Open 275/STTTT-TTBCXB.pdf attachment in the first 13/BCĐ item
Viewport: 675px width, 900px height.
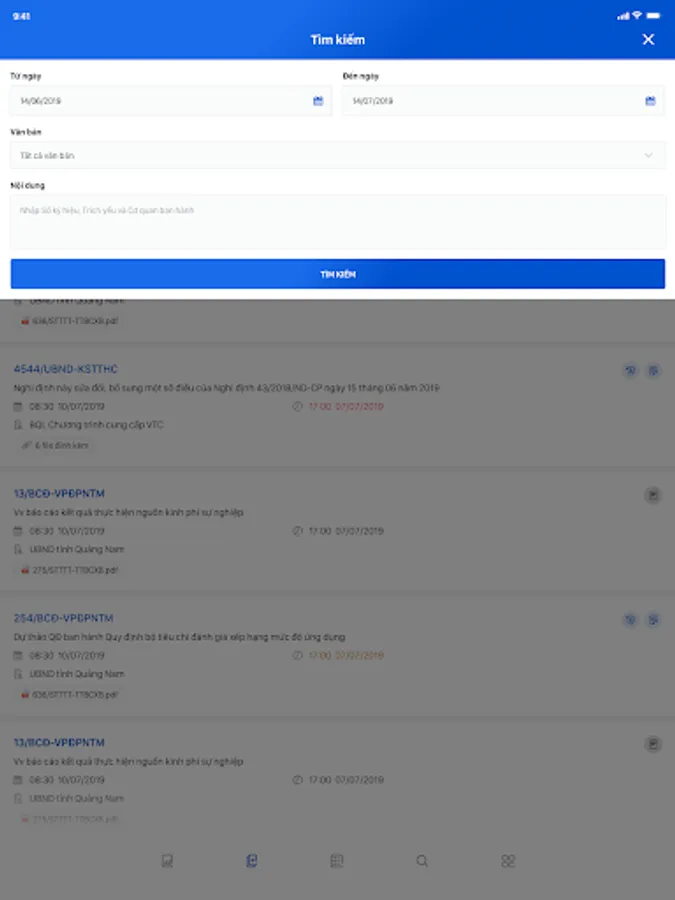click(69, 570)
